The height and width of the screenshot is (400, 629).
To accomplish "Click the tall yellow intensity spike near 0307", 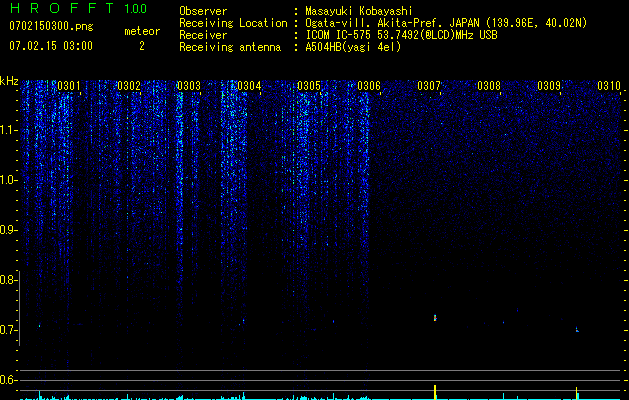I will 435,392.
